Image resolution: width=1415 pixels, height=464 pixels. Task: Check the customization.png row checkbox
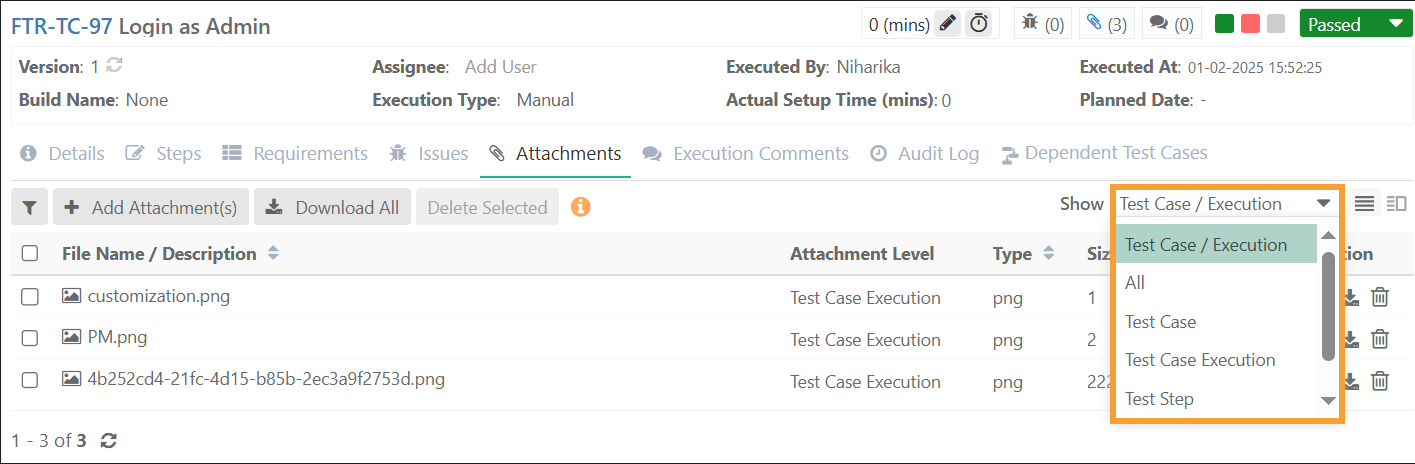tap(30, 296)
